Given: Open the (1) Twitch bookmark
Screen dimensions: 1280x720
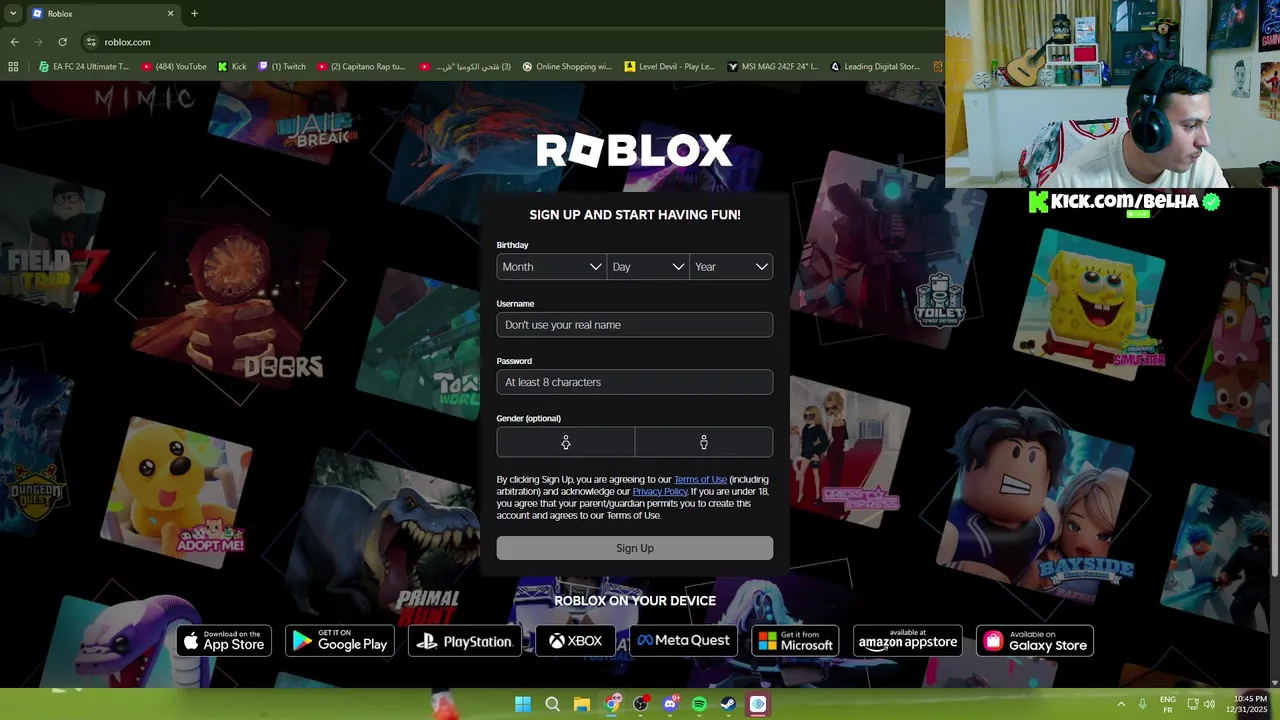Looking at the screenshot, I should click(282, 67).
